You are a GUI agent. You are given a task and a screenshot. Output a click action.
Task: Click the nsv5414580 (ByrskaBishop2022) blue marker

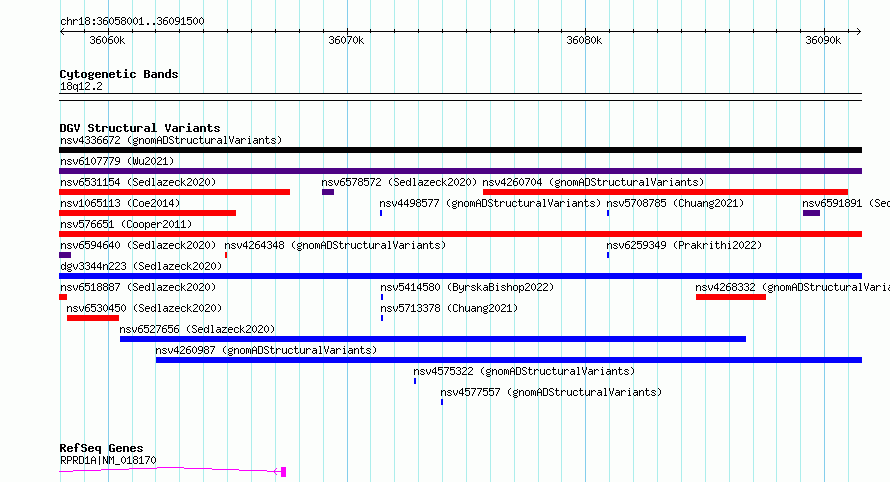point(382,297)
